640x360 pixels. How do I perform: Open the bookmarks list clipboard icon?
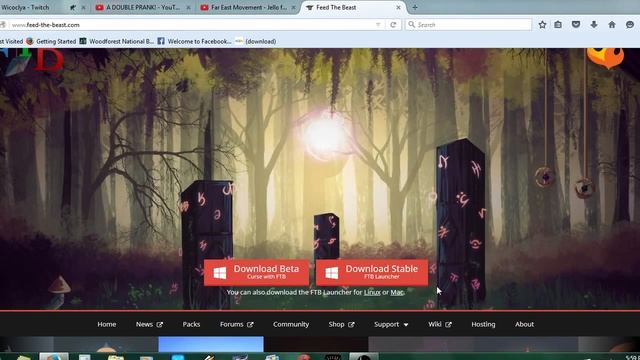pyautogui.click(x=558, y=25)
